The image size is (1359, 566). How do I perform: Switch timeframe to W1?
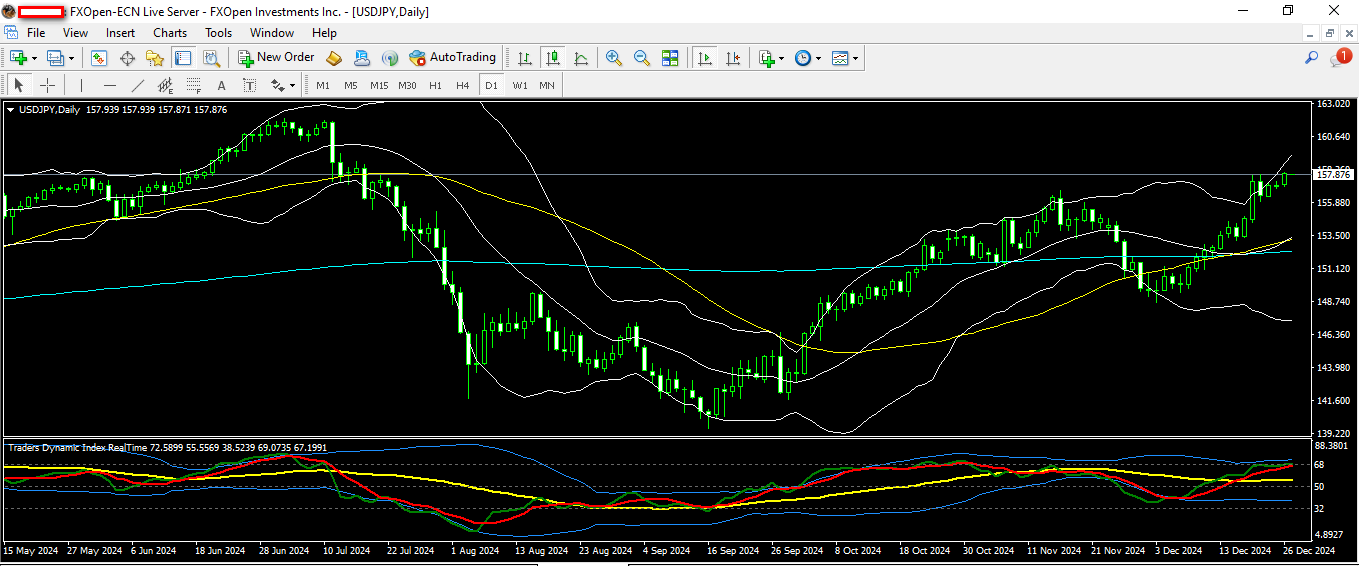tap(520, 85)
